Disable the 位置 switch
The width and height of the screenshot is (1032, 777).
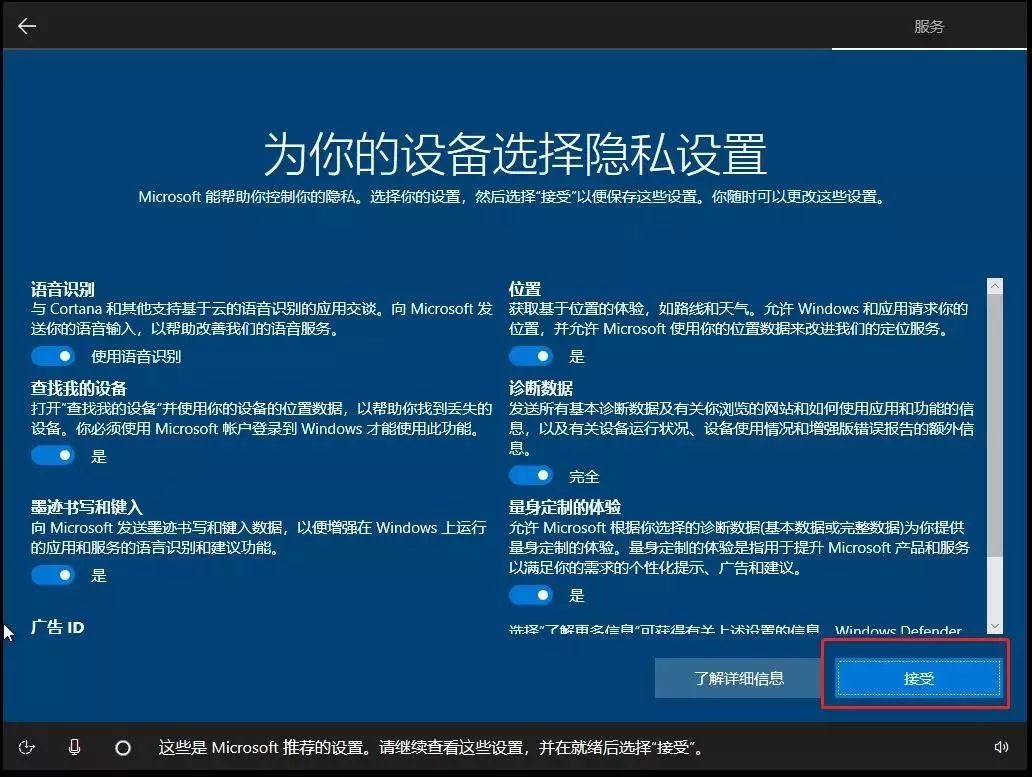click(x=530, y=356)
